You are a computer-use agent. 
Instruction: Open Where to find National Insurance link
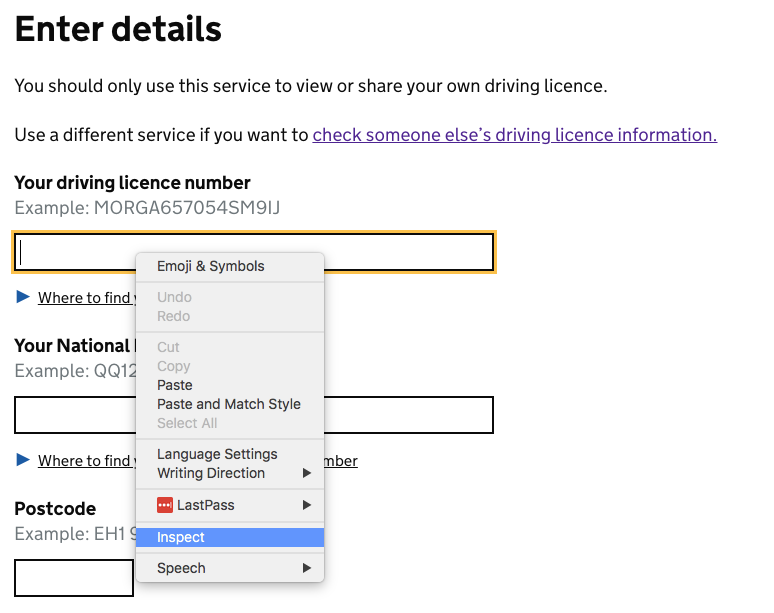coord(87,460)
